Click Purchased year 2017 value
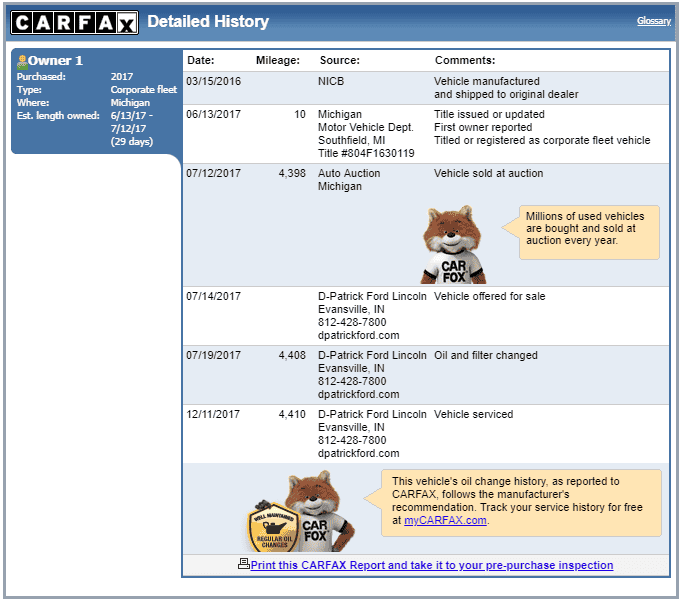Image resolution: width=682 pixels, height=603 pixels. click(x=122, y=77)
